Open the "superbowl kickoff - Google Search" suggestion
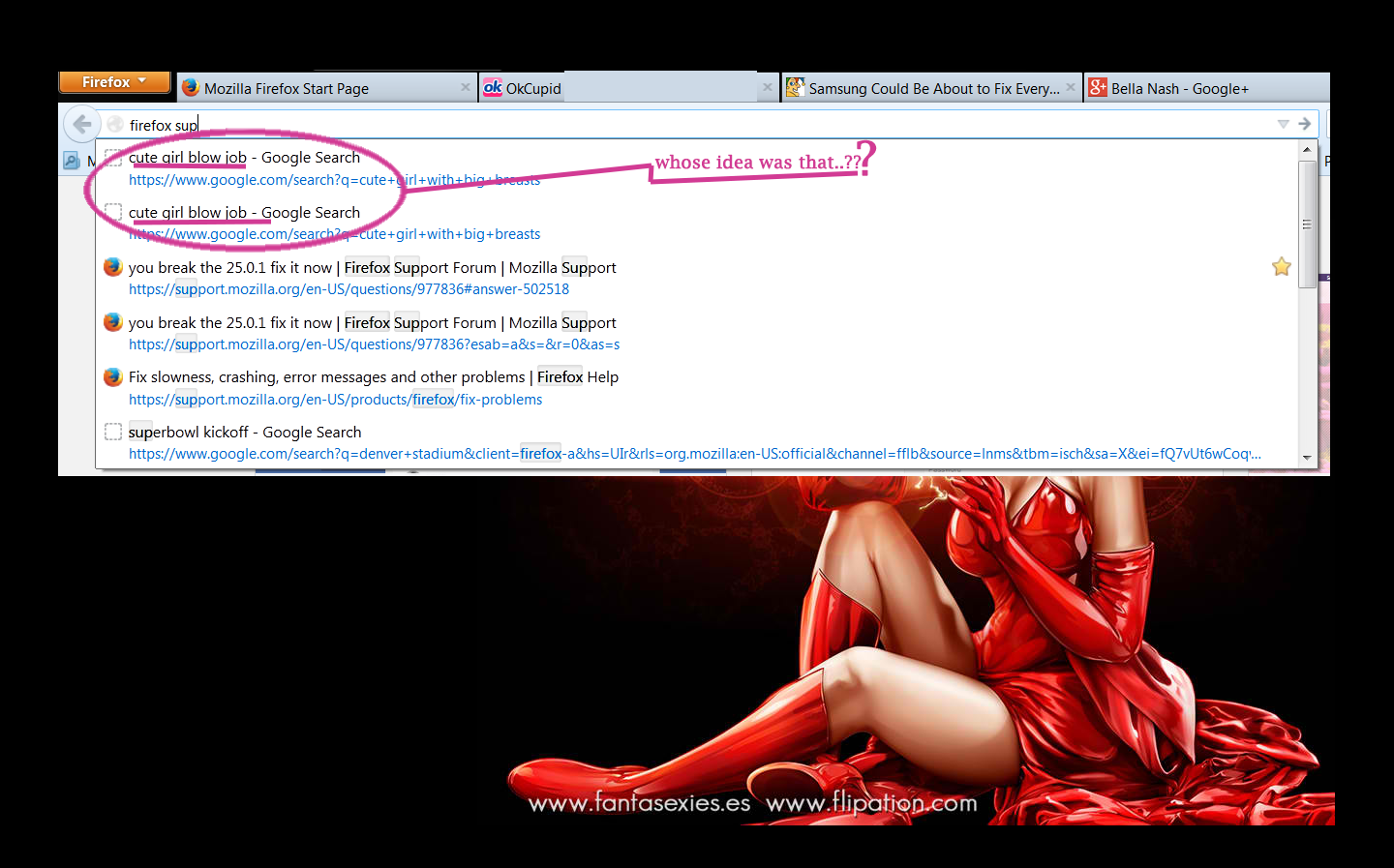Screen dimensions: 1394x868 (695, 442)
